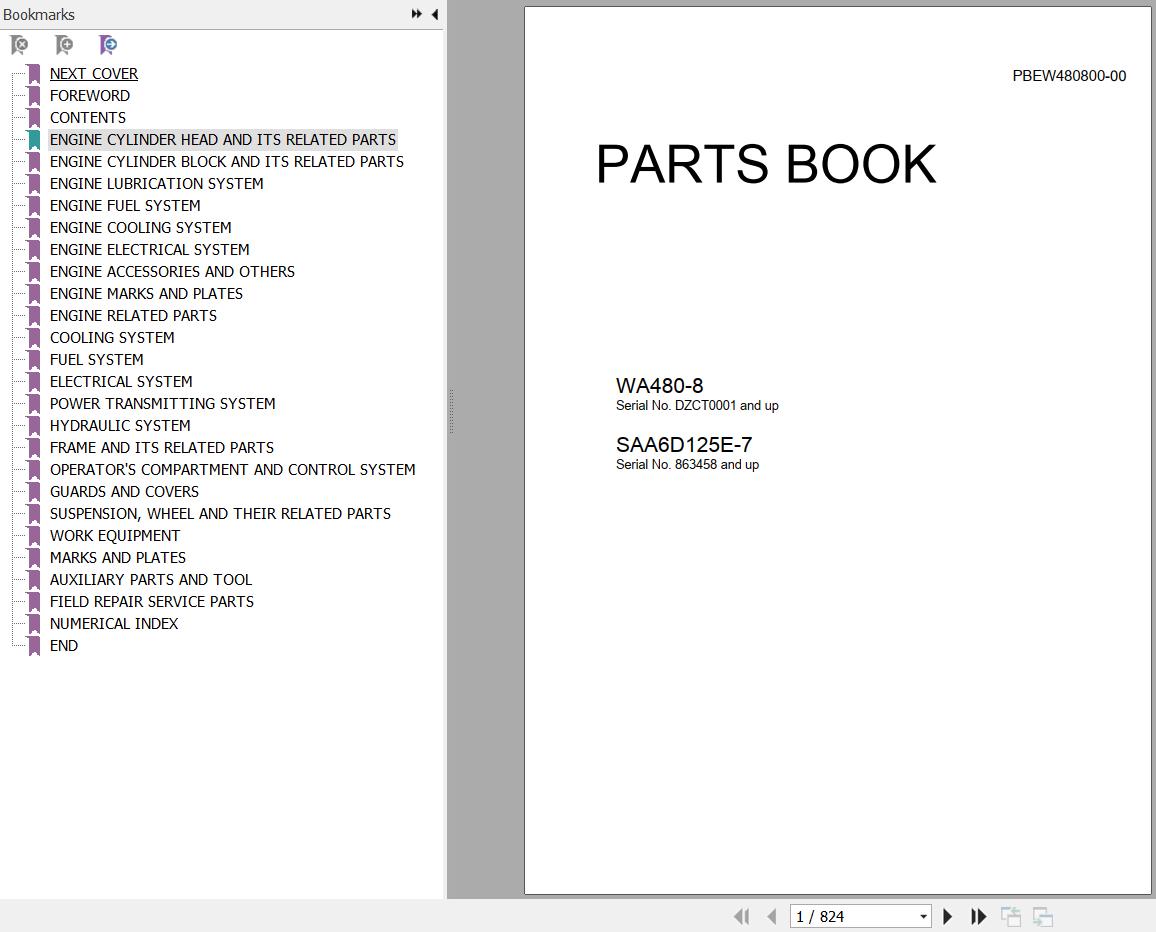The image size is (1156, 932).
Task: Select ENGINE CYLINDER BLOCK AND ITS RELATED PARTS
Action: [x=227, y=161]
